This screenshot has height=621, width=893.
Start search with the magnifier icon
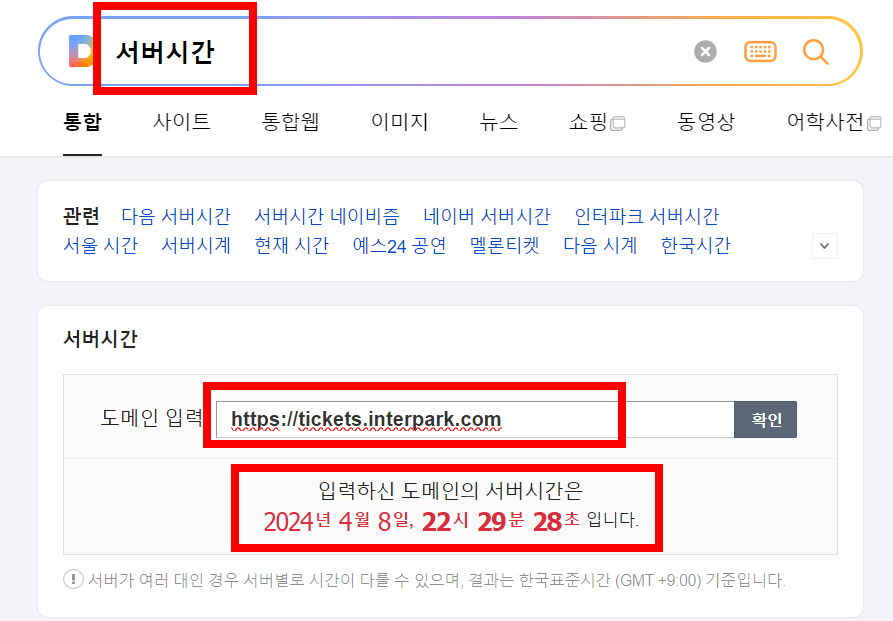click(x=816, y=52)
